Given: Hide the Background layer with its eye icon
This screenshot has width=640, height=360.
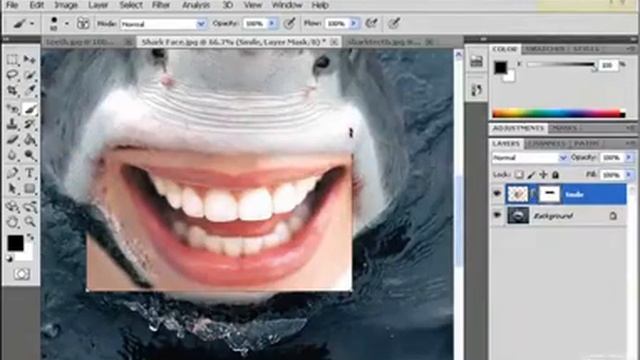Looking at the screenshot, I should (497, 215).
